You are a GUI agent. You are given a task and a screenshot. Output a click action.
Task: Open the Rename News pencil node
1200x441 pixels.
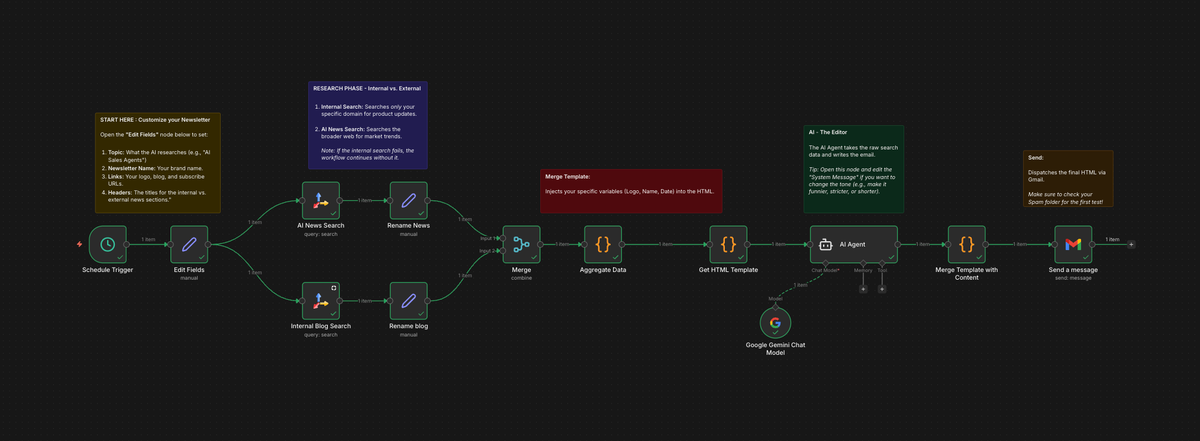click(408, 200)
